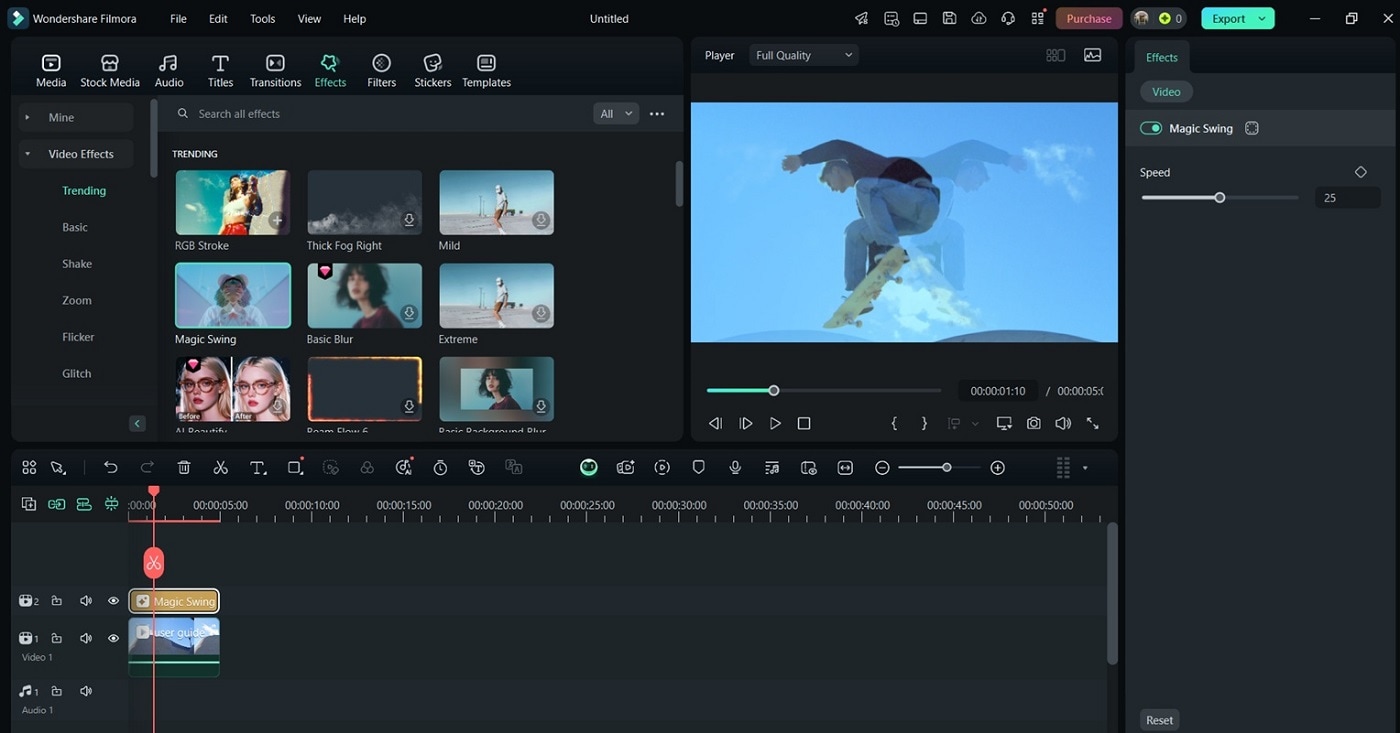
Task: Collapse the Video Effects category
Action: pos(76,154)
